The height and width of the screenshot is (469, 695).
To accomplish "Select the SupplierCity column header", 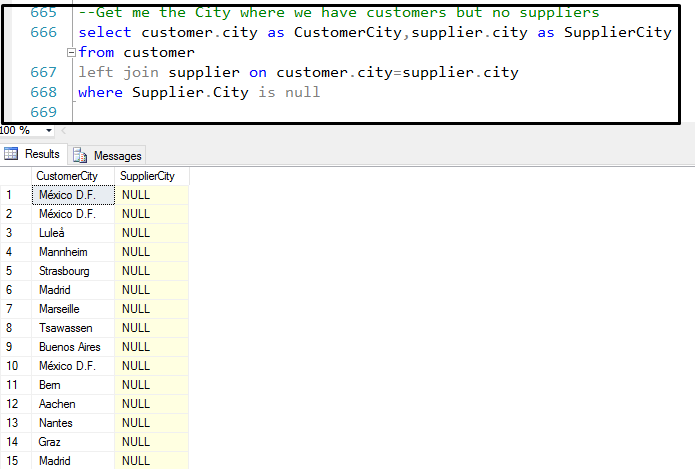I will [152, 176].
